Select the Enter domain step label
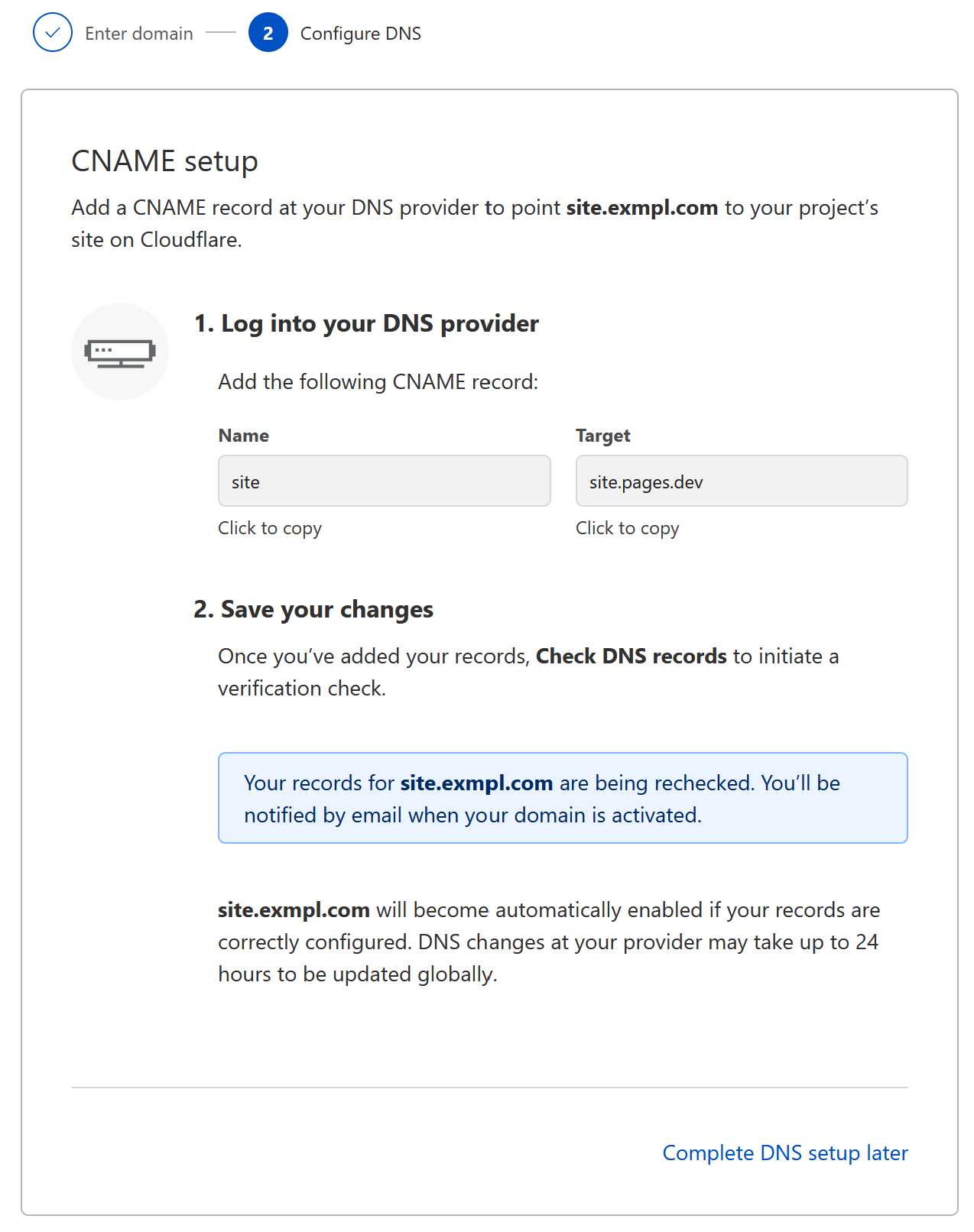974x1232 pixels. point(139,33)
